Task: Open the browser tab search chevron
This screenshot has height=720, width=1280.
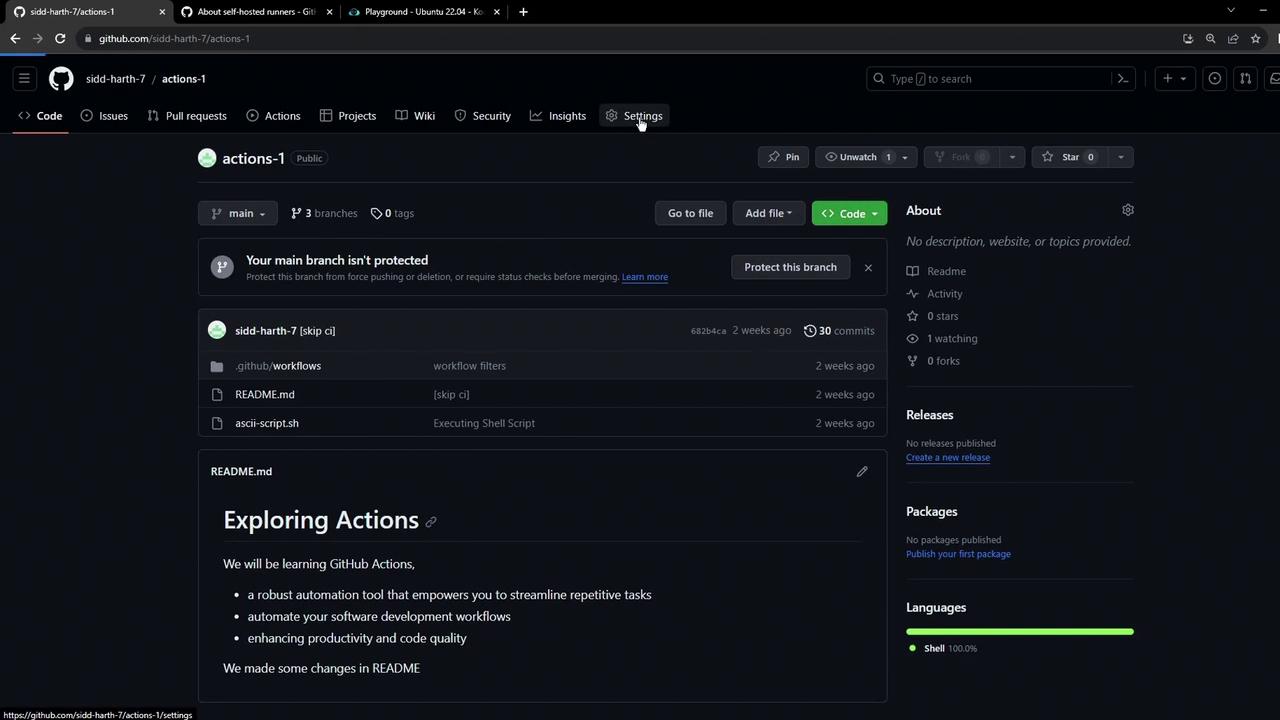Action: click(1231, 10)
